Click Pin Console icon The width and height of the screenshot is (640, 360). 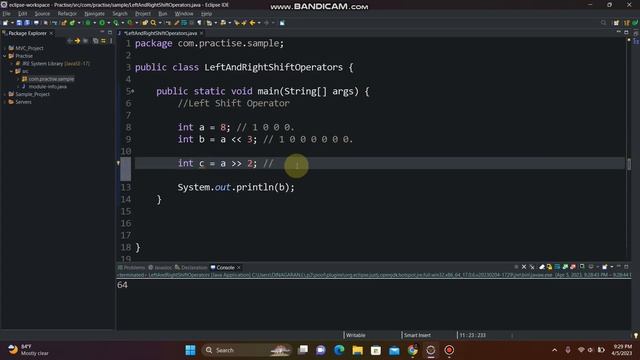[x=582, y=267]
